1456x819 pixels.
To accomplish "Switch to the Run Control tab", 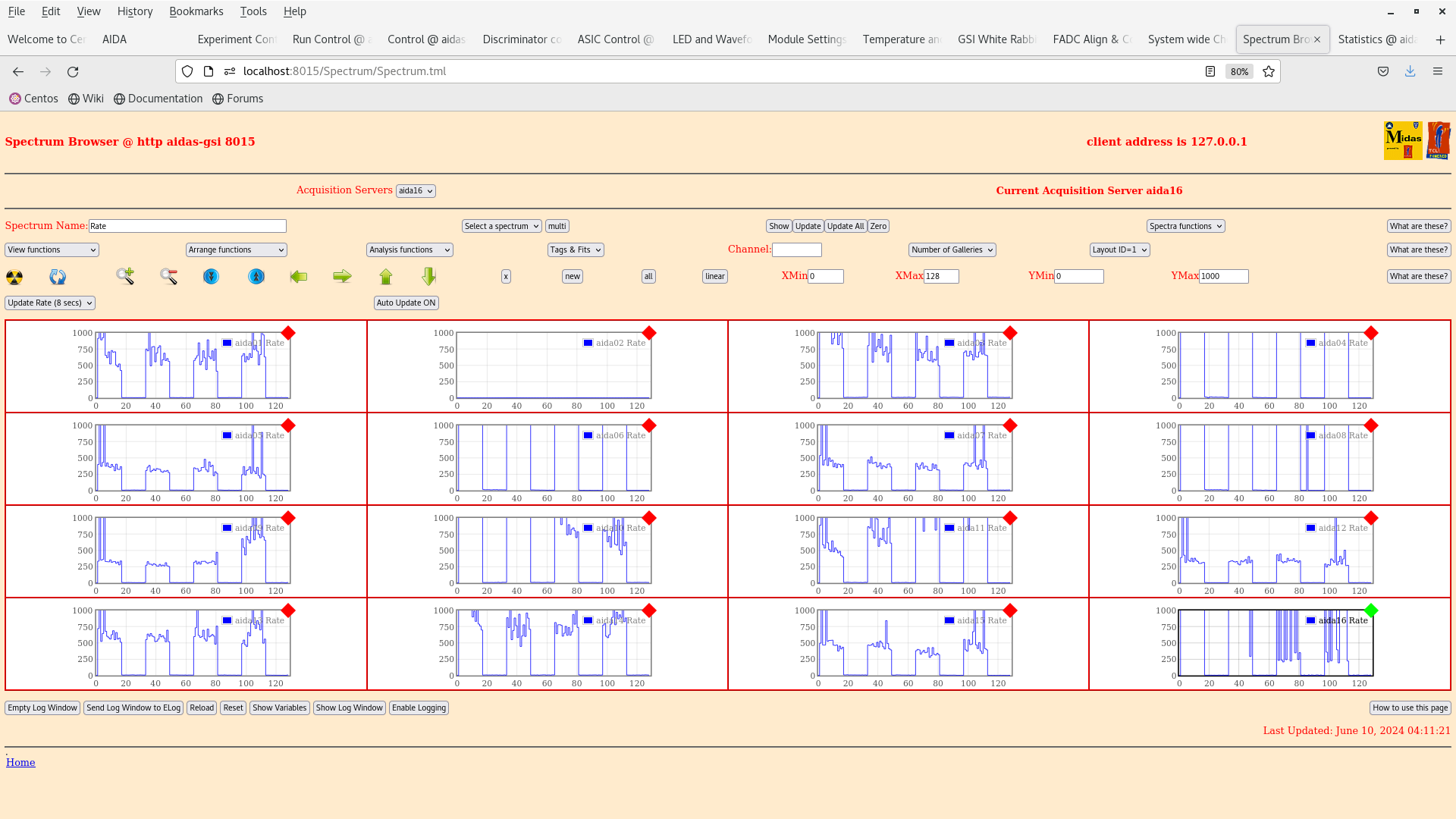I will [x=329, y=39].
